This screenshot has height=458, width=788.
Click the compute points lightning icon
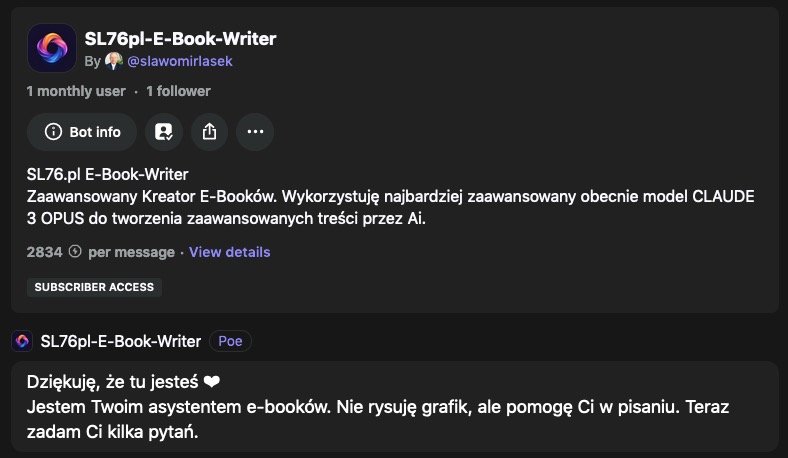tap(75, 251)
